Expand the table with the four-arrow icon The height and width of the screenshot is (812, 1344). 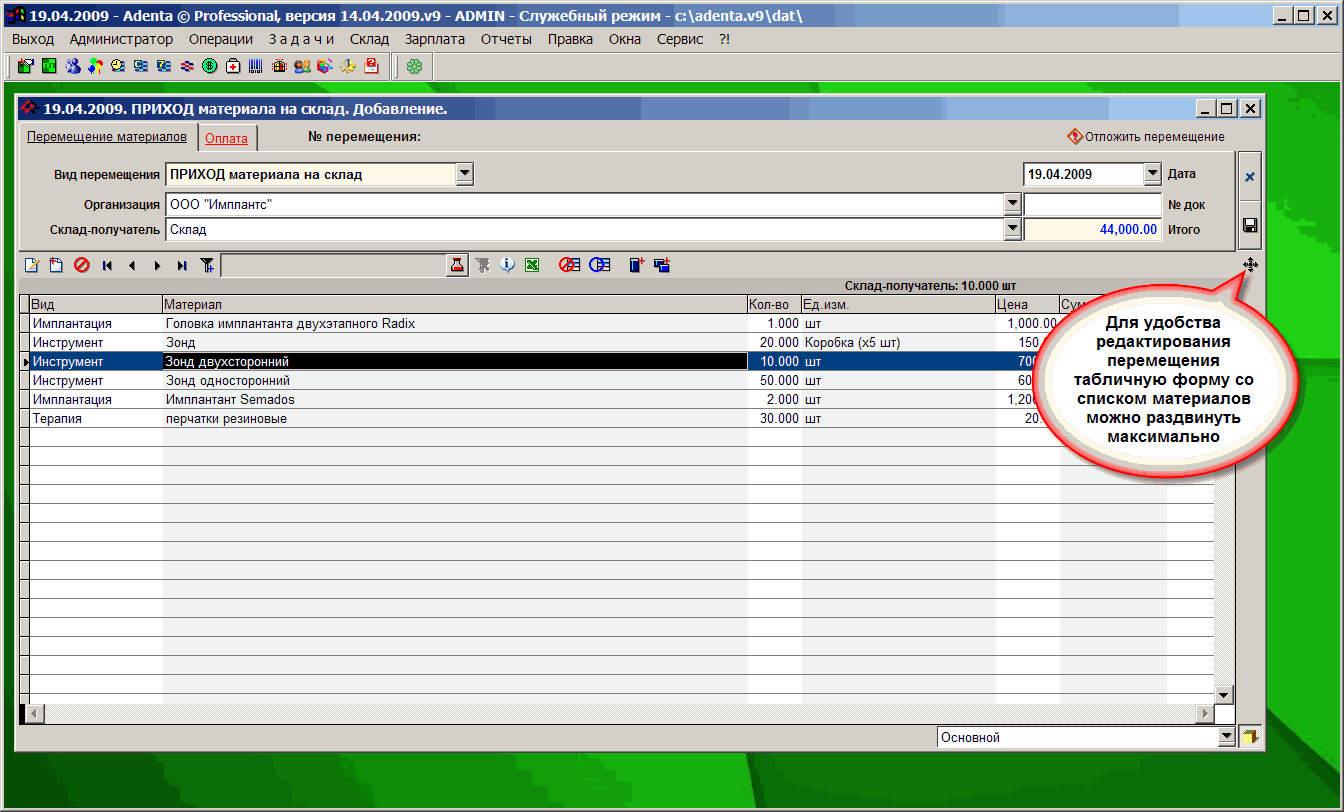click(x=1250, y=265)
